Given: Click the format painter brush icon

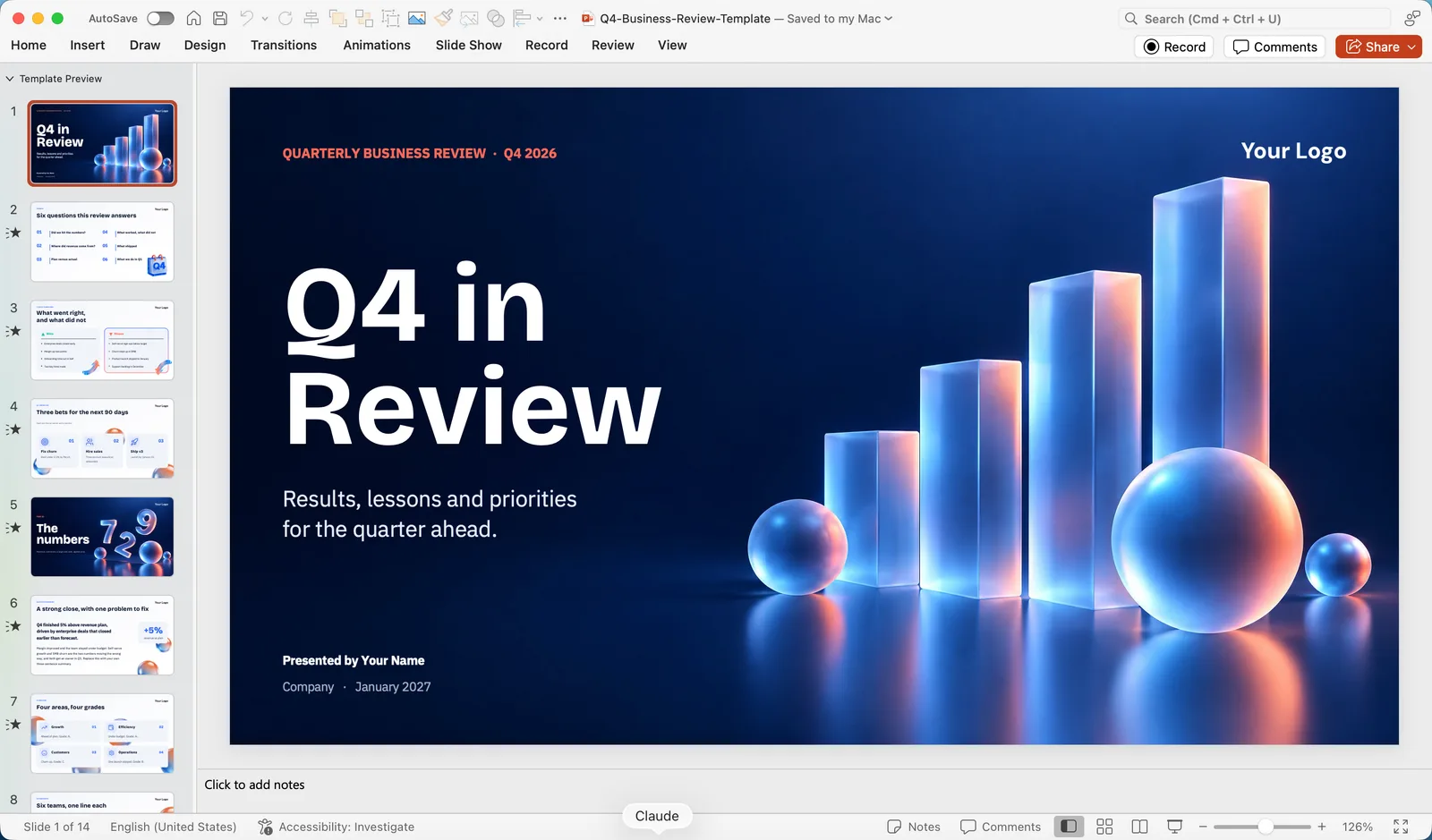Looking at the screenshot, I should [443, 18].
